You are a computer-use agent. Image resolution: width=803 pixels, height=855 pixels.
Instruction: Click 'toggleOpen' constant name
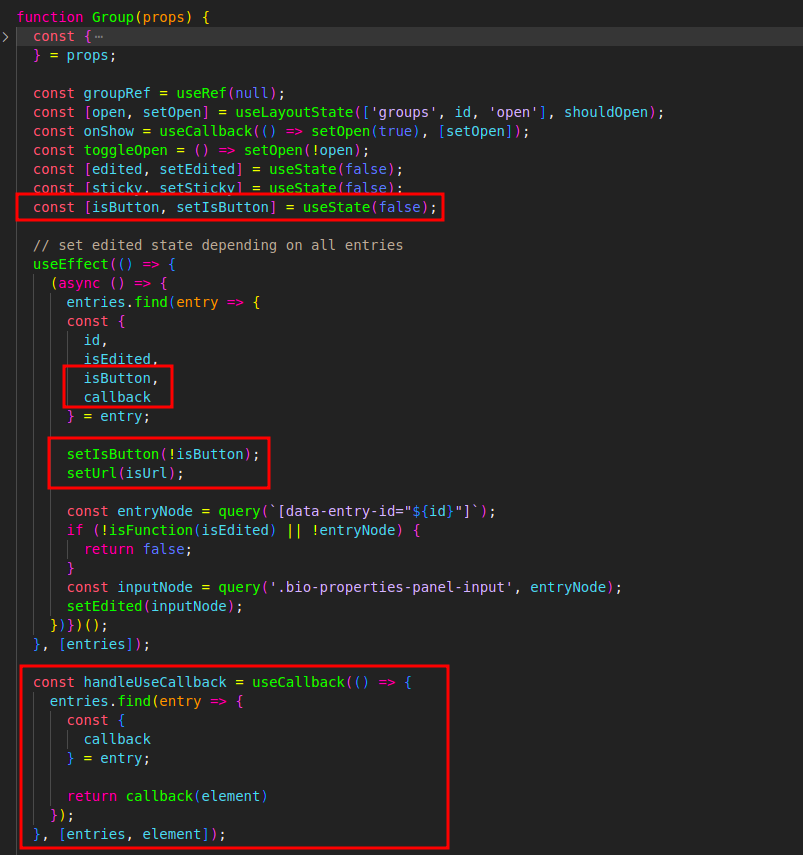125,150
